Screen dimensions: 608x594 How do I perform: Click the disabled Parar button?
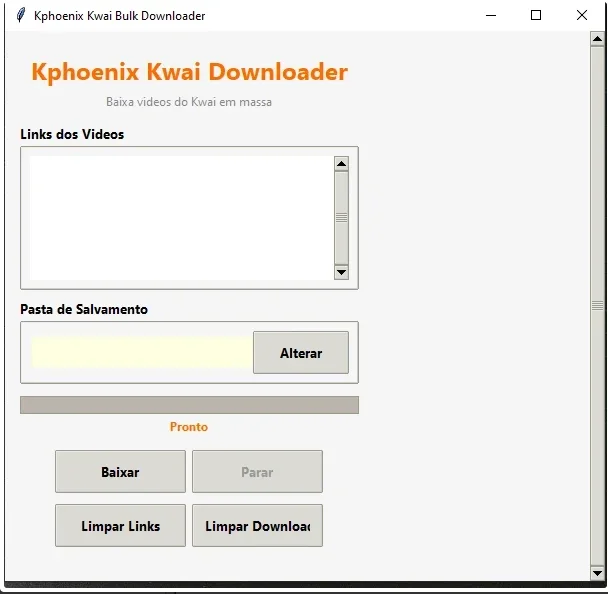coord(257,471)
